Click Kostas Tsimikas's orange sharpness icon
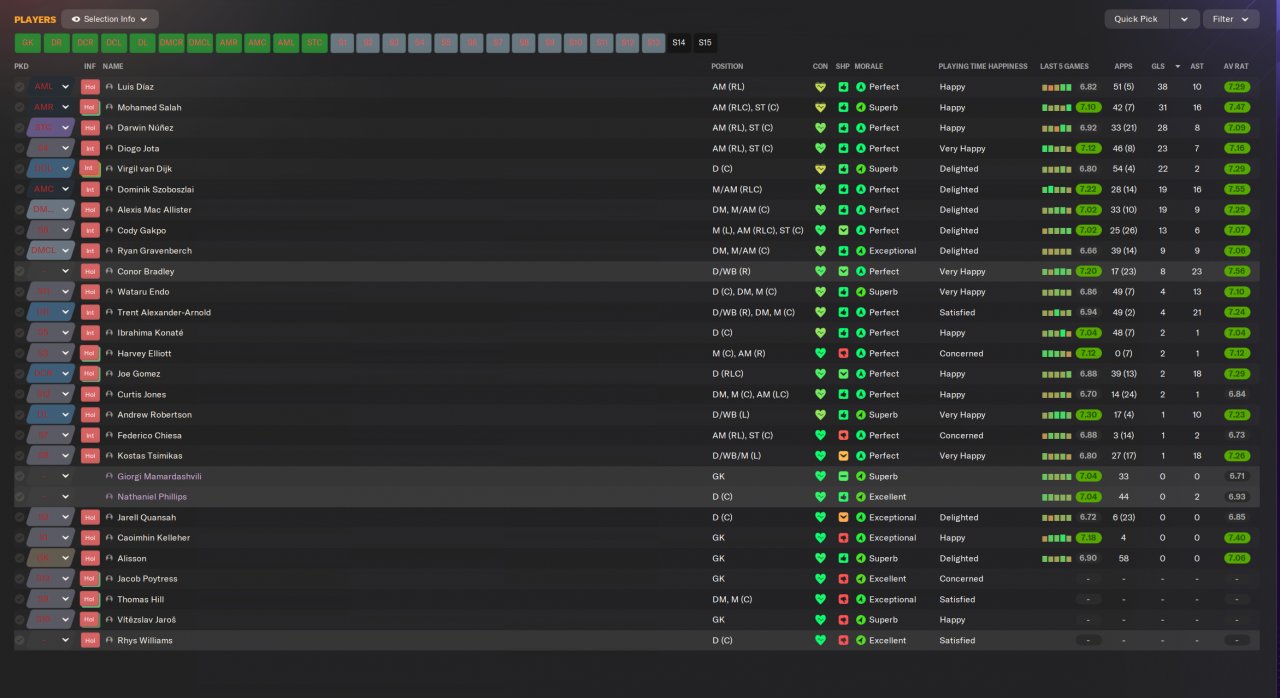 (843, 456)
